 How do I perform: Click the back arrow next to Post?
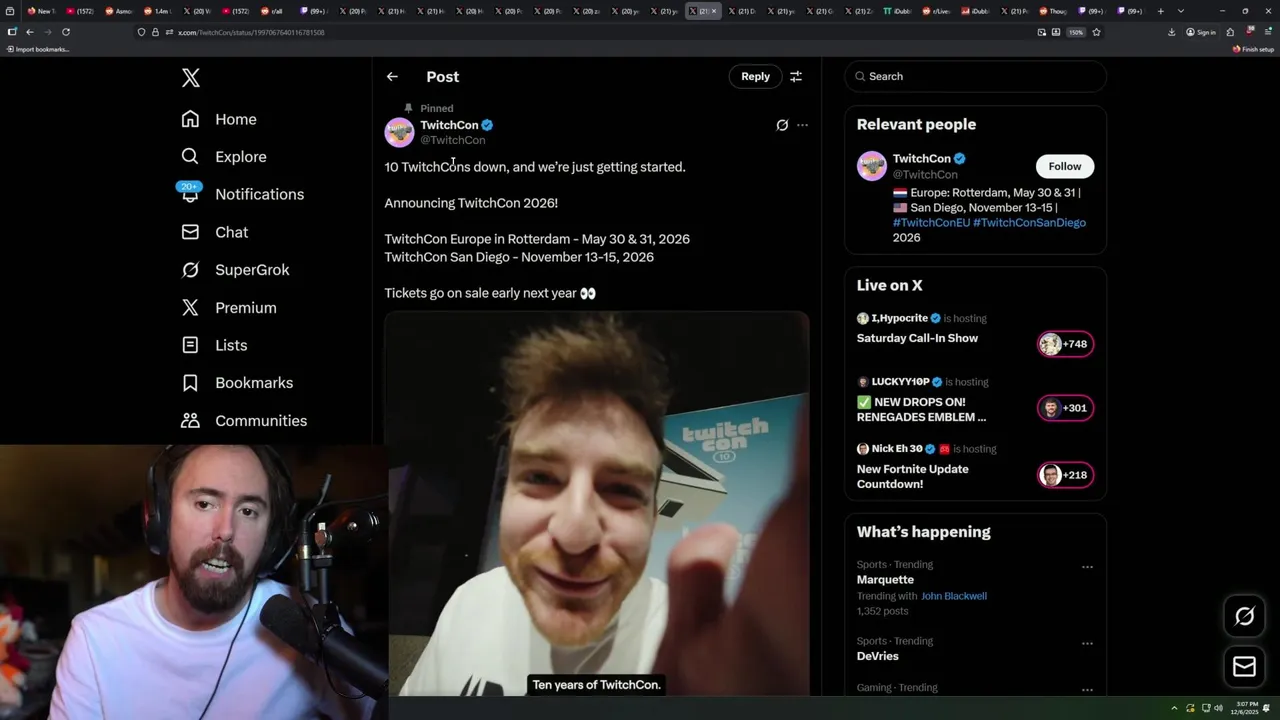pyautogui.click(x=392, y=77)
